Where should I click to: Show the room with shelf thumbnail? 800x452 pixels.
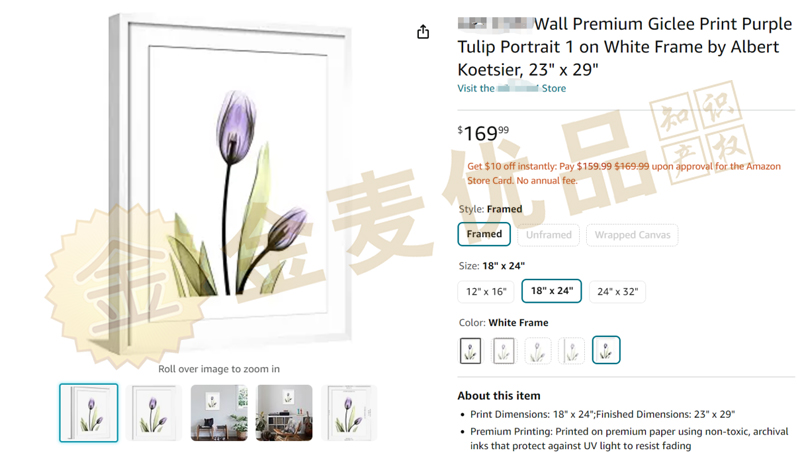click(284, 413)
